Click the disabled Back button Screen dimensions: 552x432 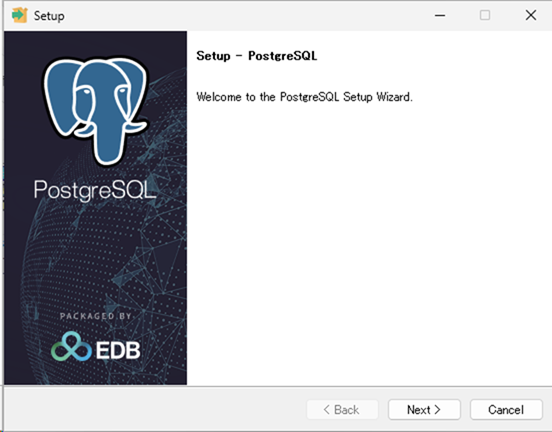click(x=343, y=409)
